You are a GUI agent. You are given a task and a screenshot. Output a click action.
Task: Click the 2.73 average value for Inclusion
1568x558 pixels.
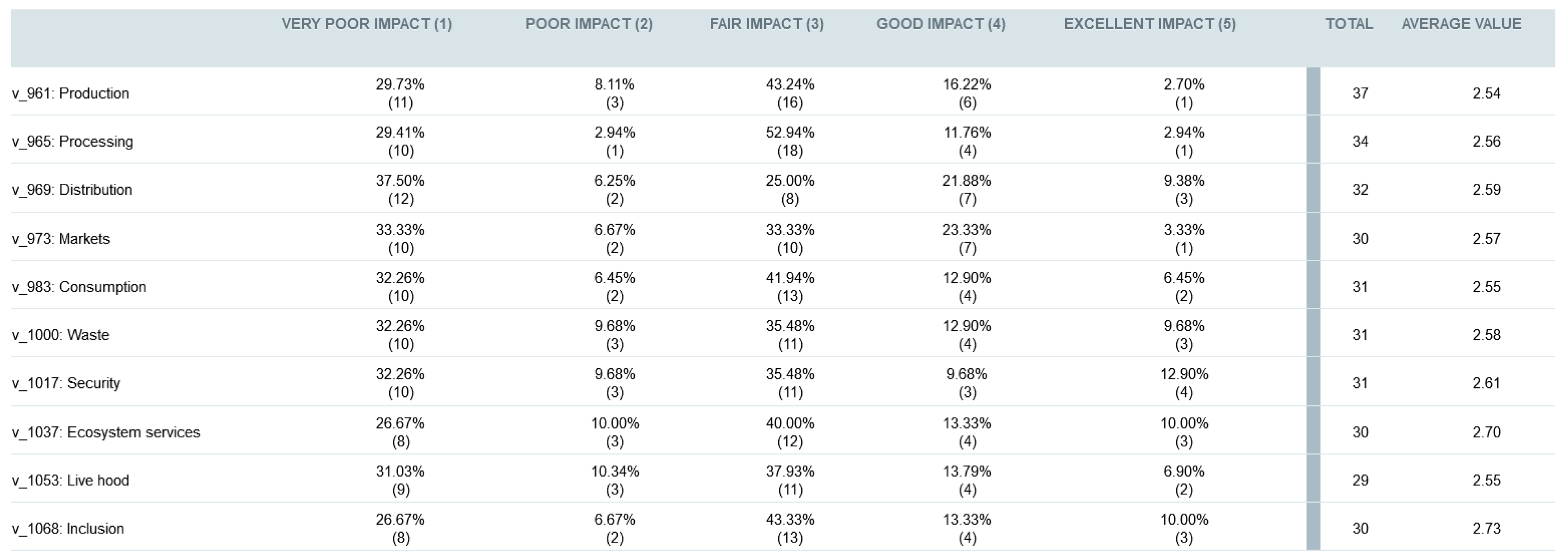click(1486, 529)
